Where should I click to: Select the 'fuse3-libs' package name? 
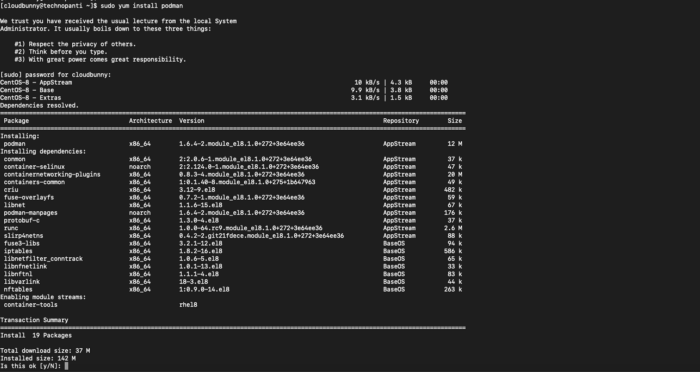coord(21,243)
